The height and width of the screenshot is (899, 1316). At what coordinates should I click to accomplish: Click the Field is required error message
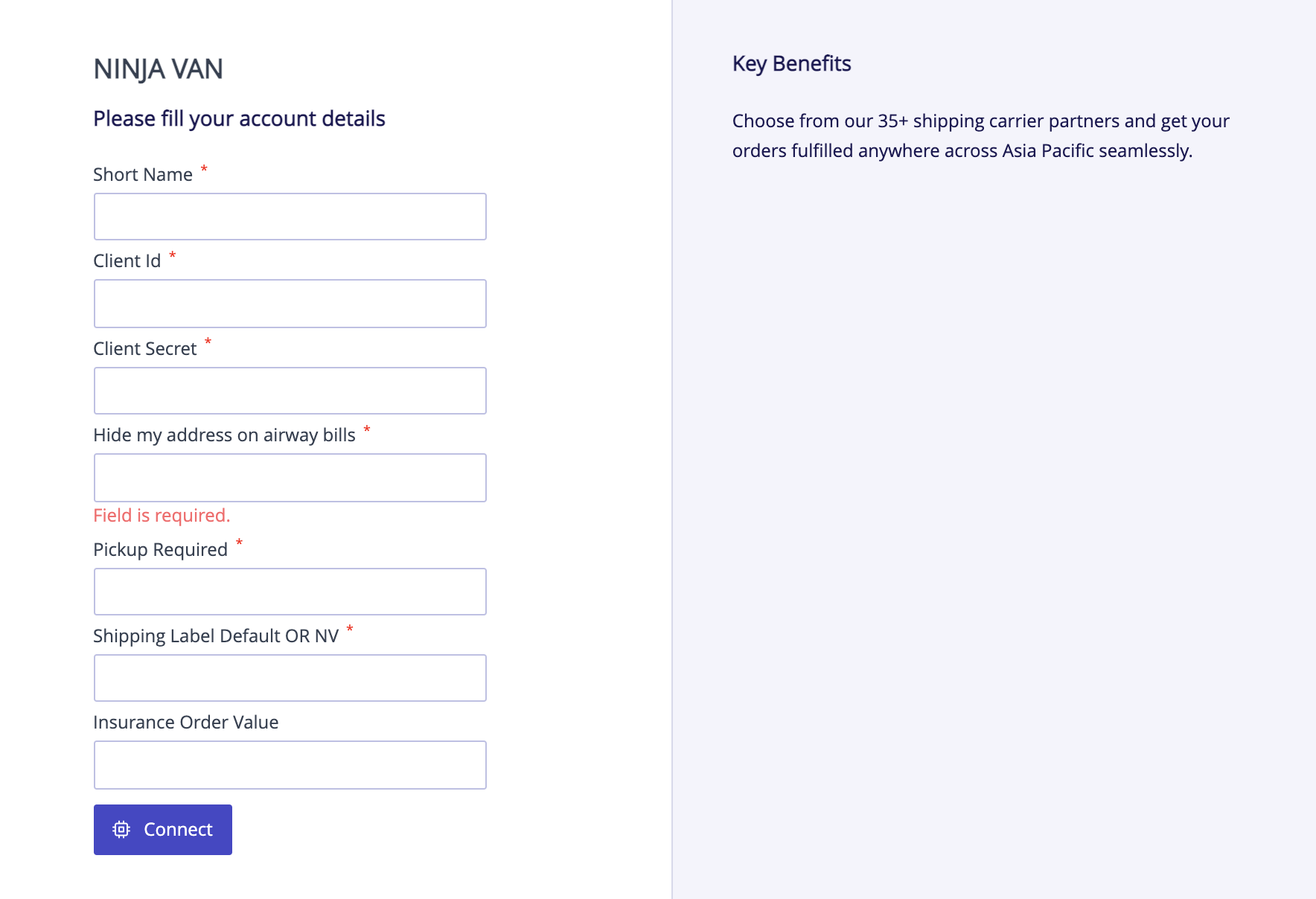[161, 515]
